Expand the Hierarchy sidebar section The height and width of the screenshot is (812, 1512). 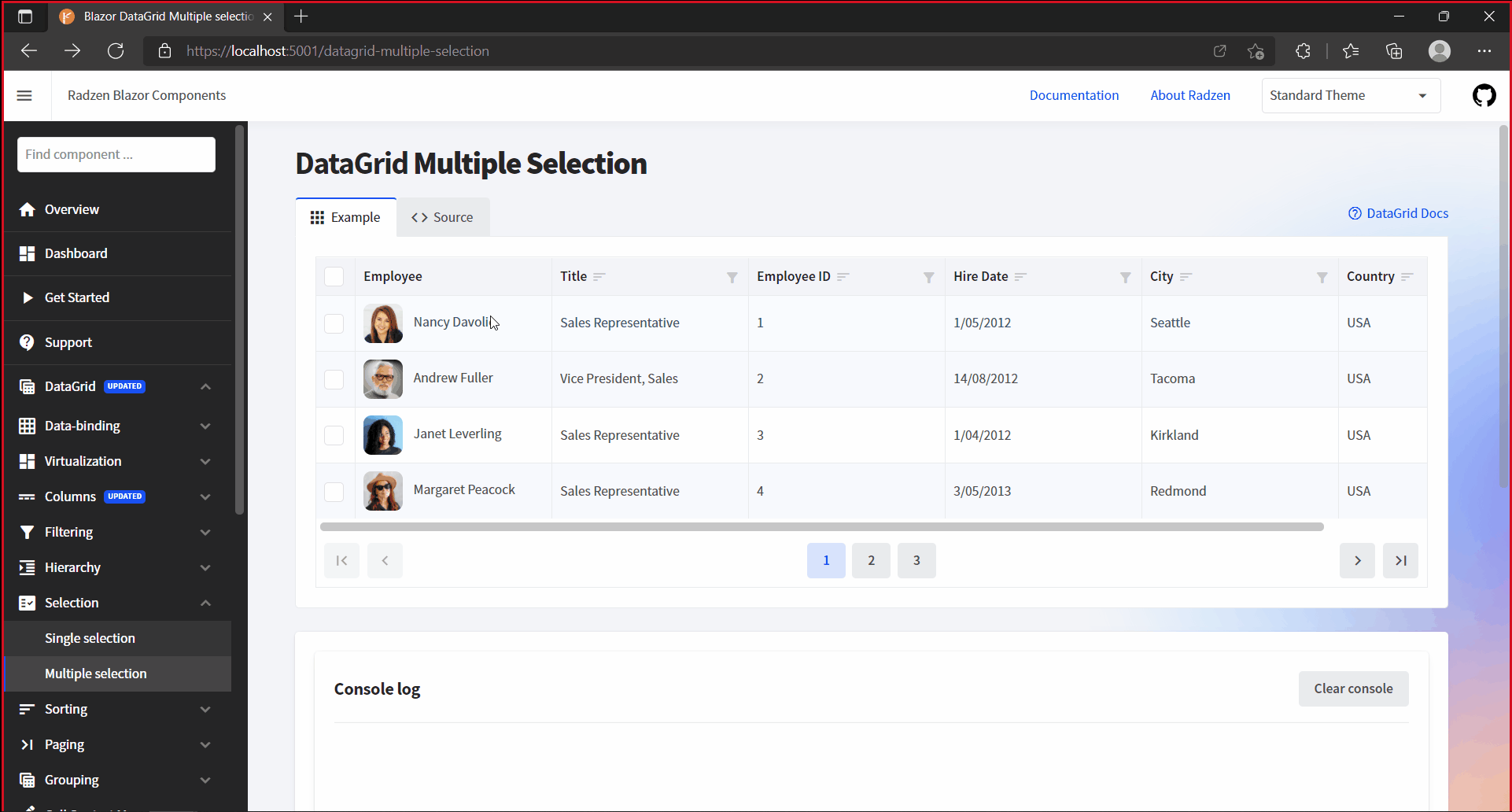click(x=205, y=567)
